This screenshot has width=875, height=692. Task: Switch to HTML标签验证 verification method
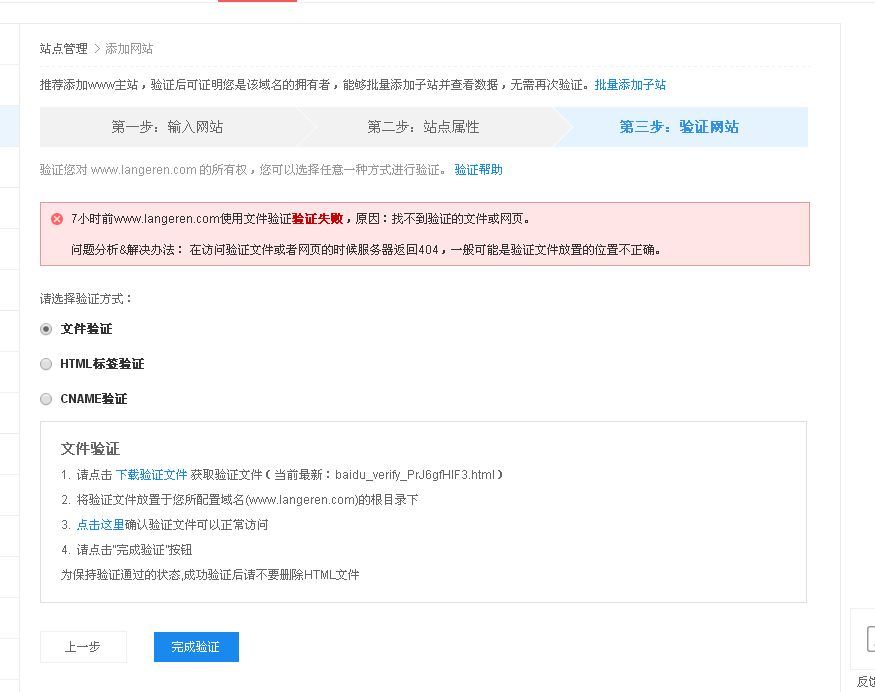point(46,363)
